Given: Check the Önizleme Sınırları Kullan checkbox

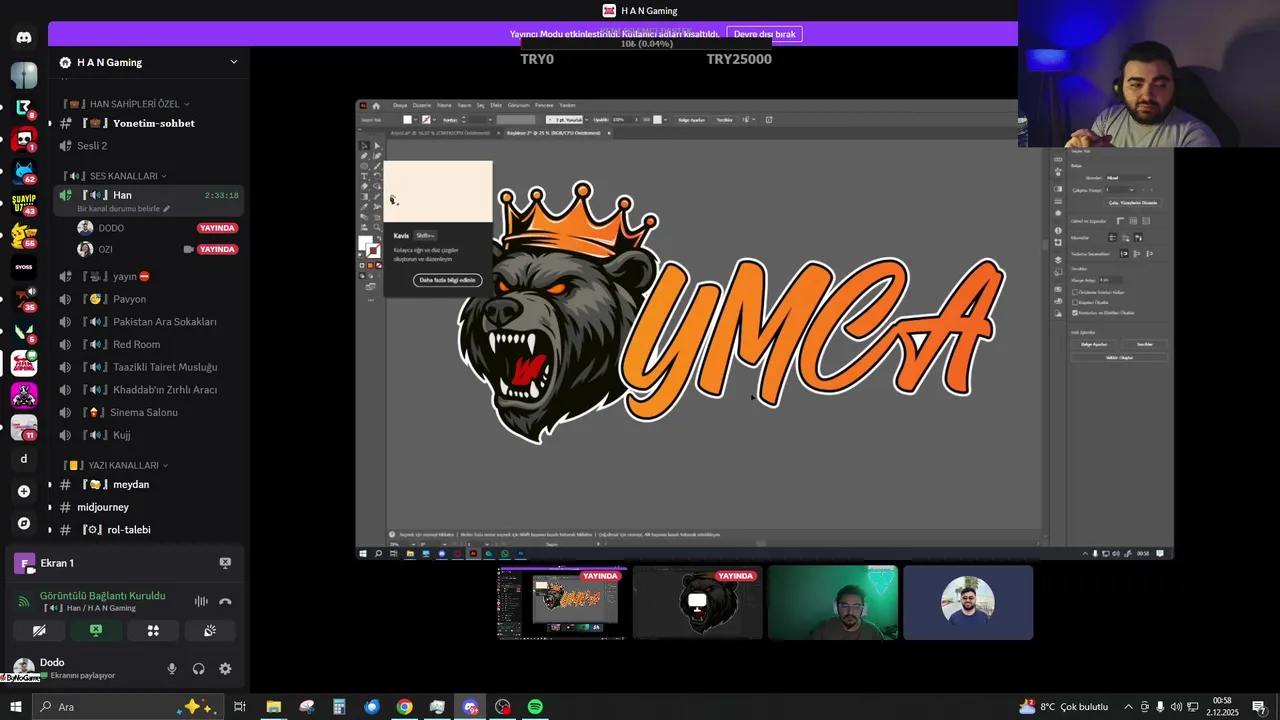Looking at the screenshot, I should [1075, 292].
